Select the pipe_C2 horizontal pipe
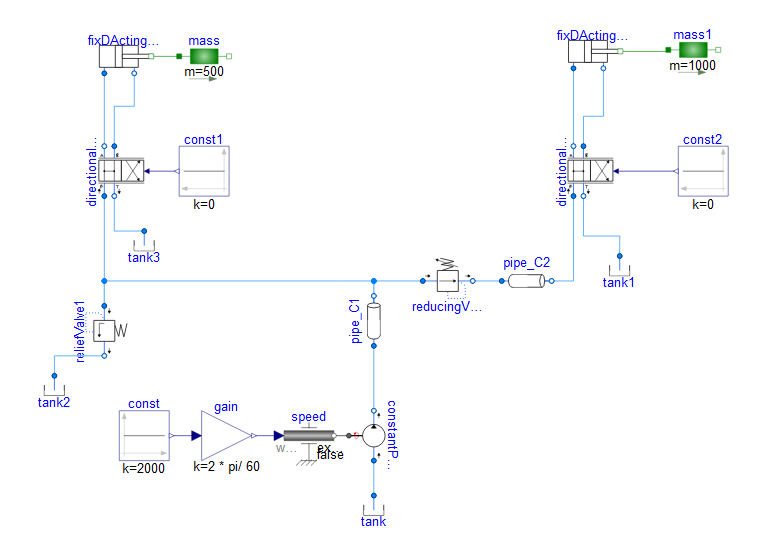 526,281
